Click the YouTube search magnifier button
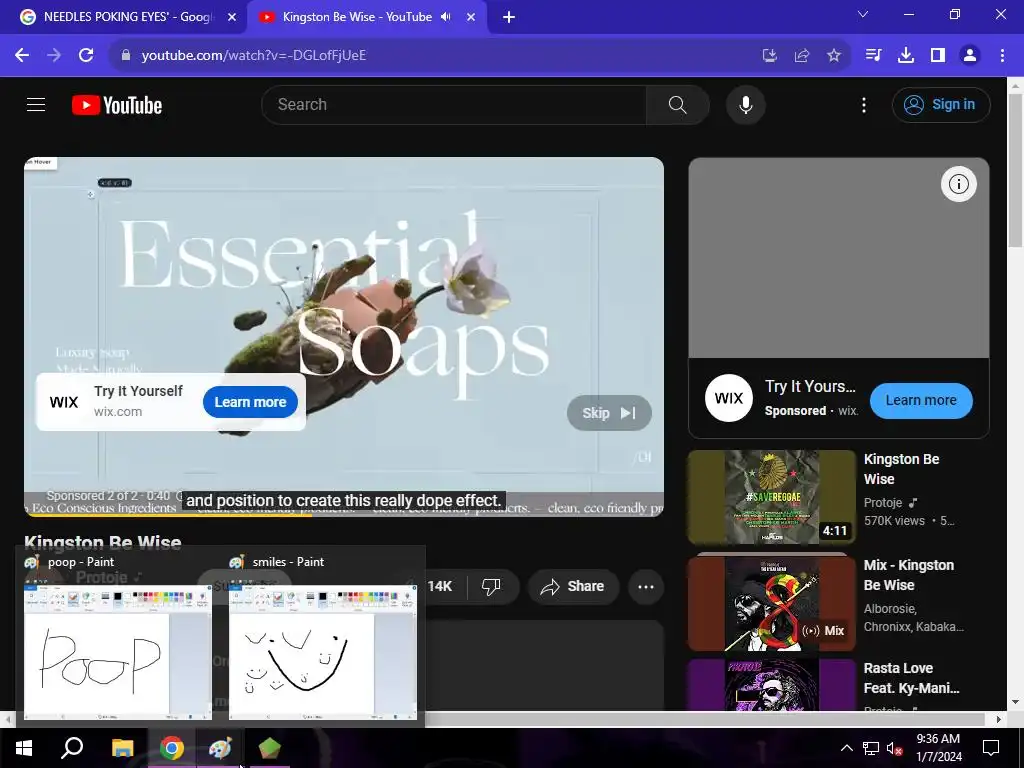 click(x=677, y=104)
